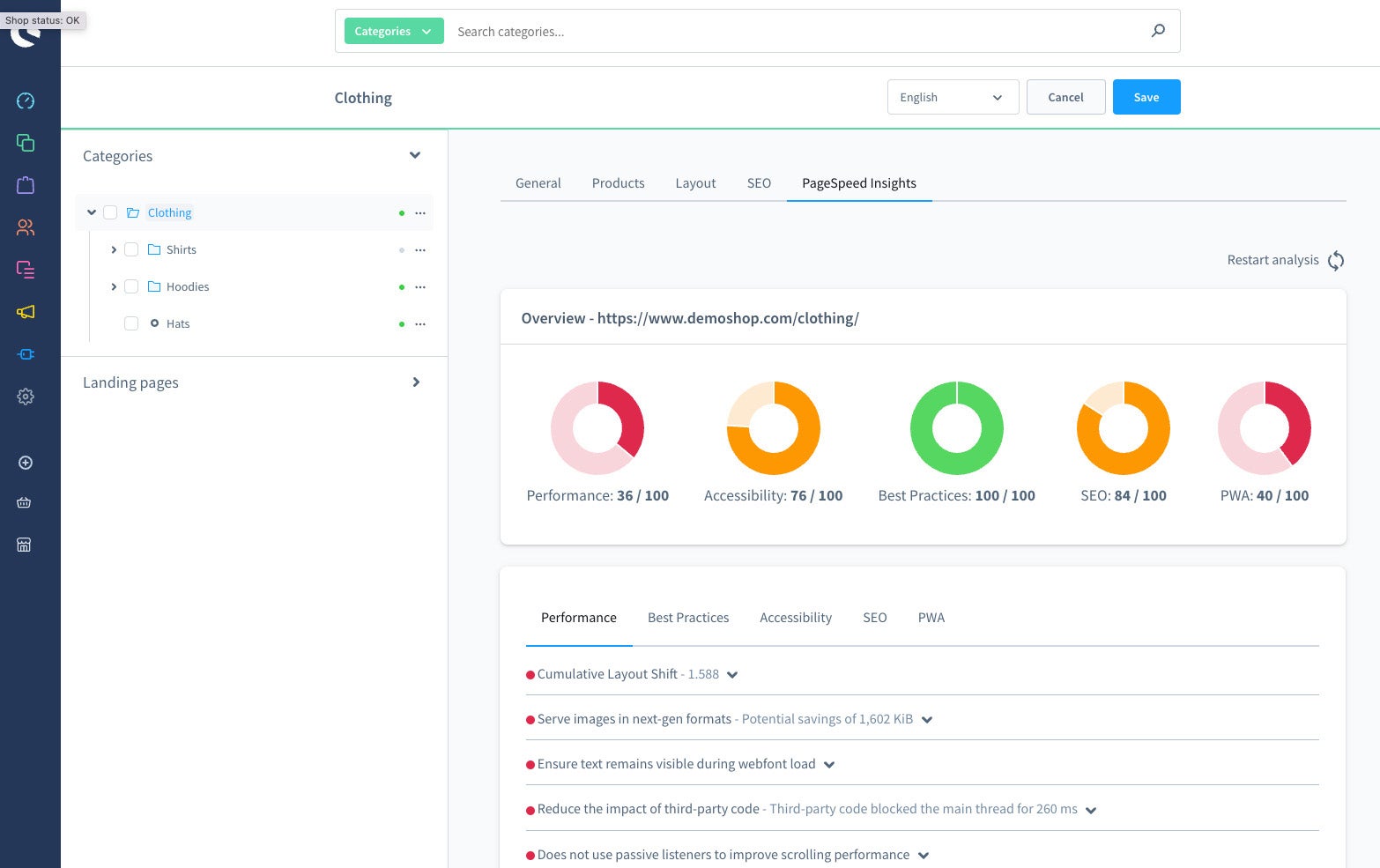Collapse the Categories panel chevron

click(415, 155)
